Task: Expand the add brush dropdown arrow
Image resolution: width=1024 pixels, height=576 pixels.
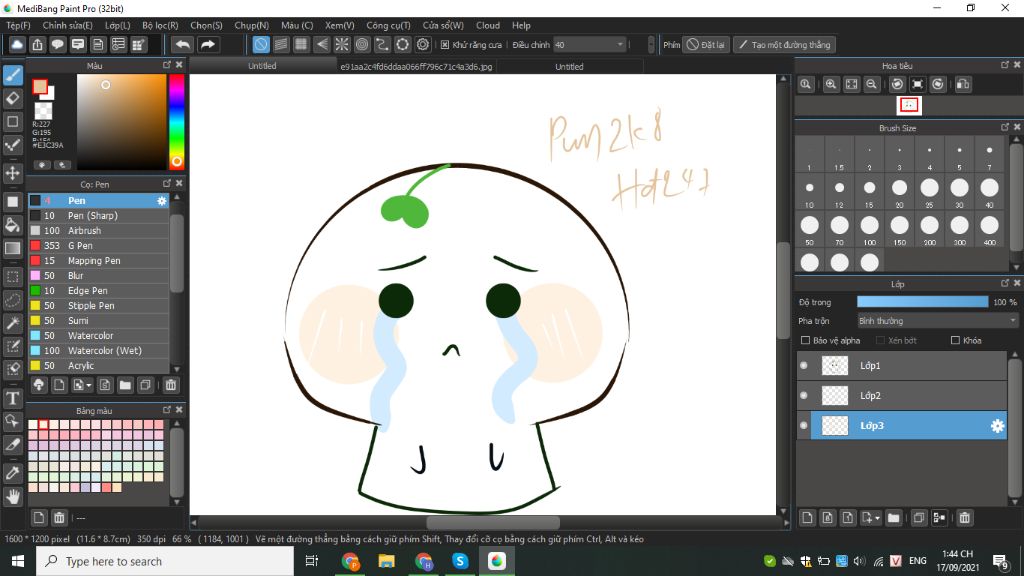Action: pos(89,386)
